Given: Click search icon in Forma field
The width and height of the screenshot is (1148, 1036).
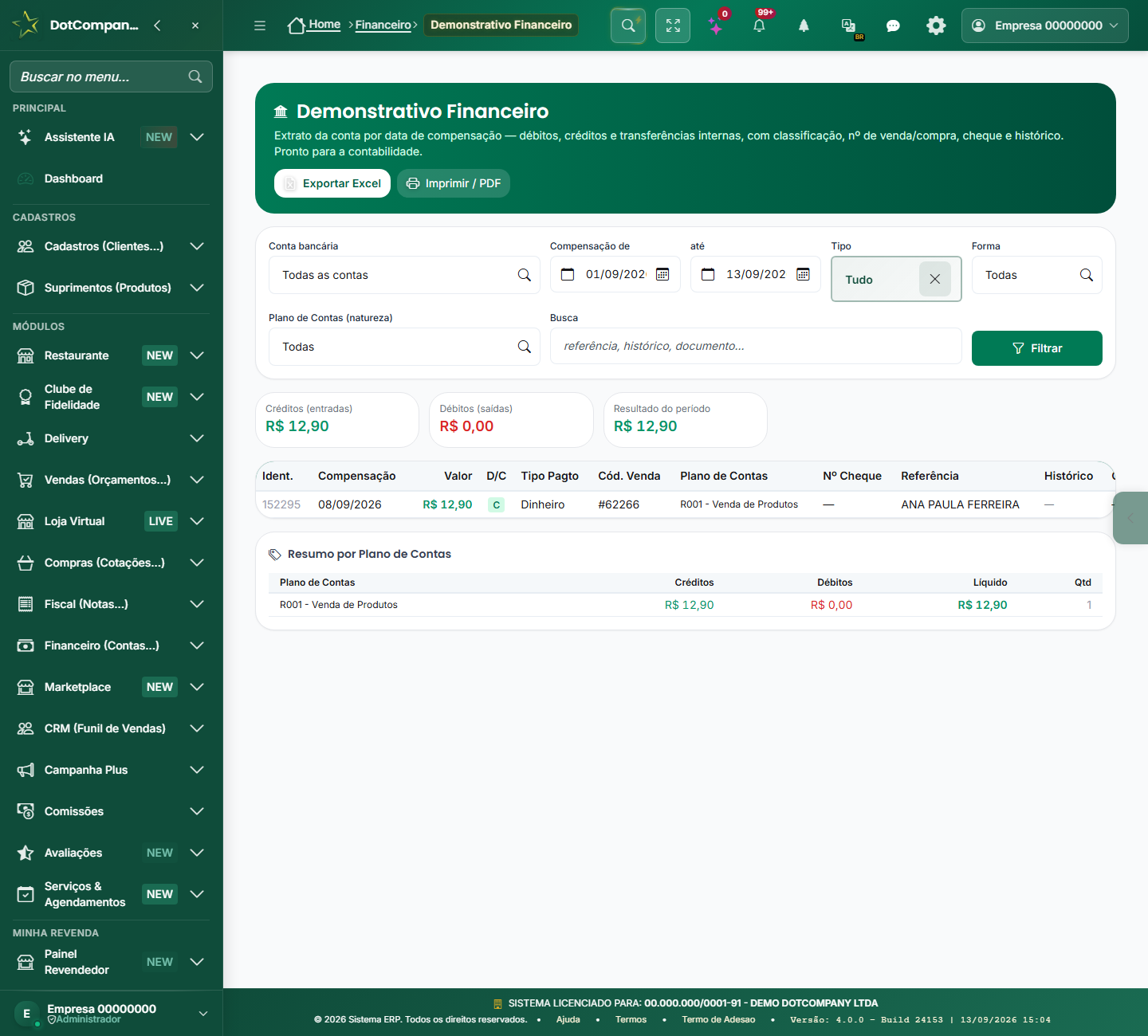Looking at the screenshot, I should click(x=1086, y=275).
